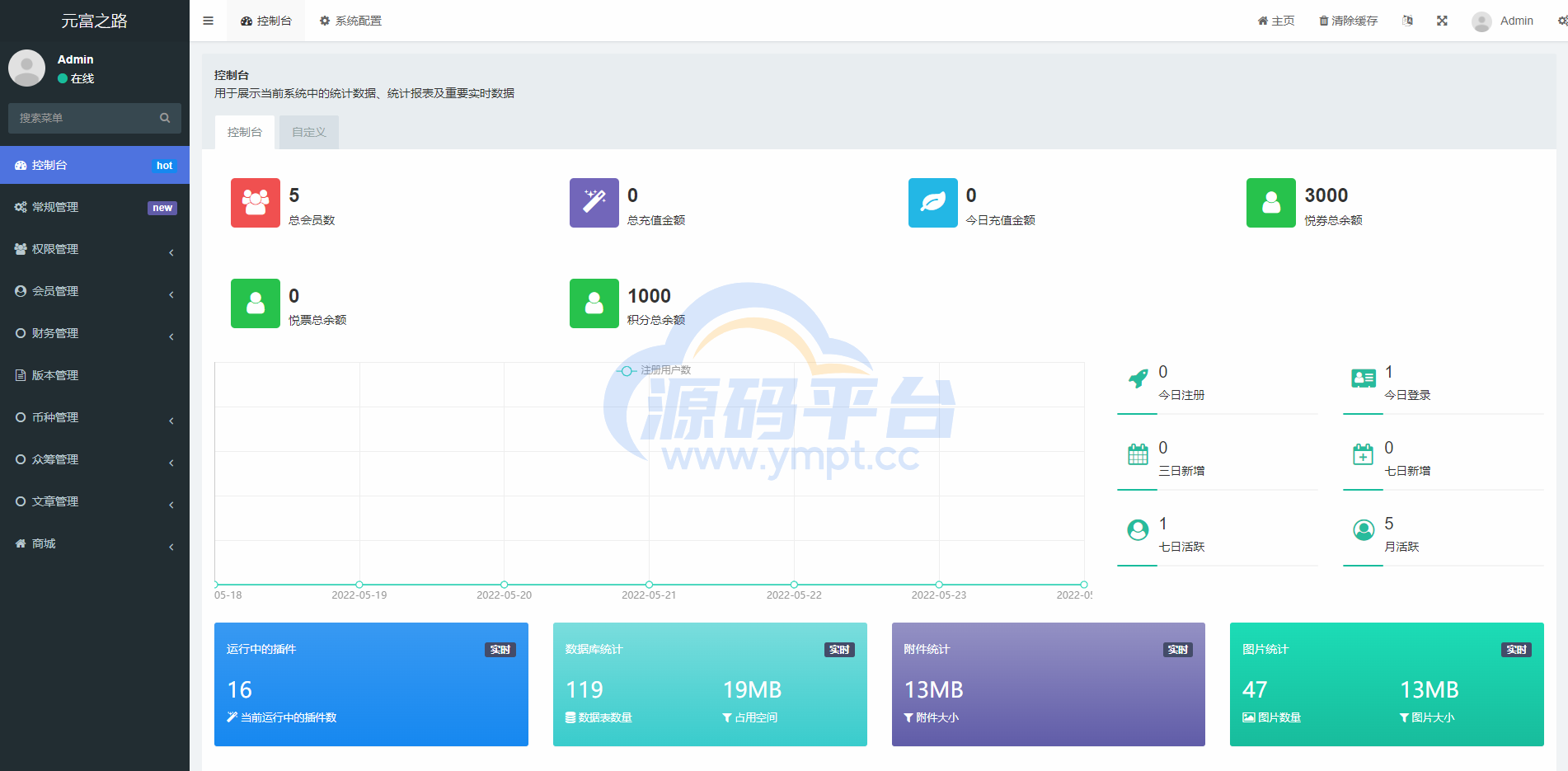
Task: Click the 积分总余额 green user icon
Action: 594,303
